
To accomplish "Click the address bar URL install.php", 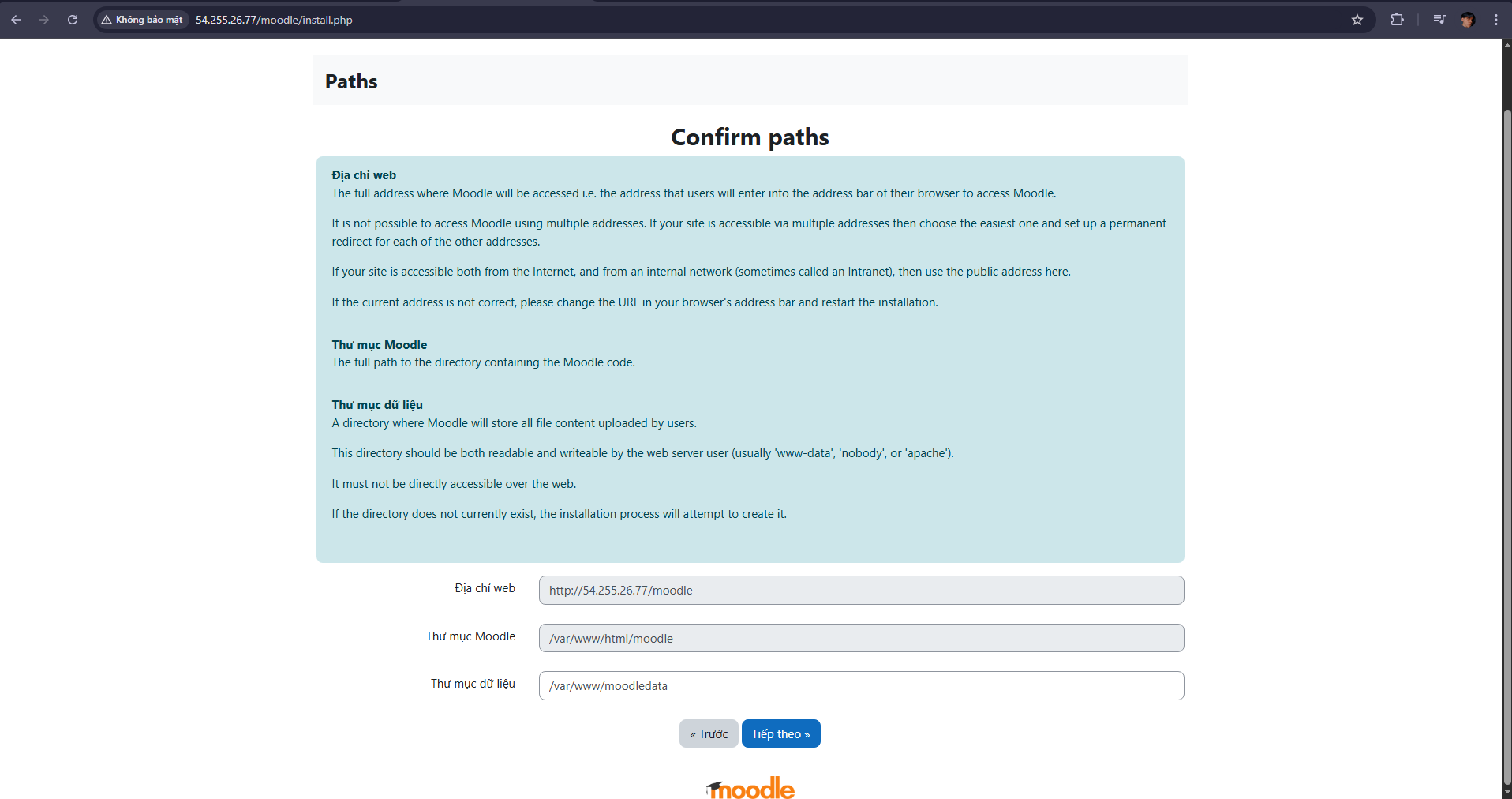I will [274, 20].
